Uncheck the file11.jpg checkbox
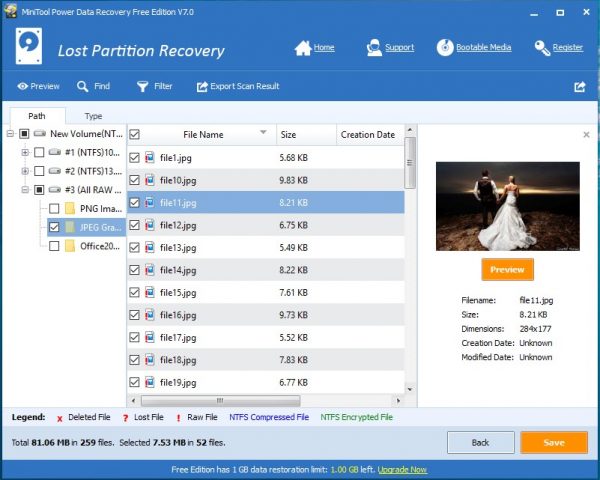600x480 pixels. [134, 202]
